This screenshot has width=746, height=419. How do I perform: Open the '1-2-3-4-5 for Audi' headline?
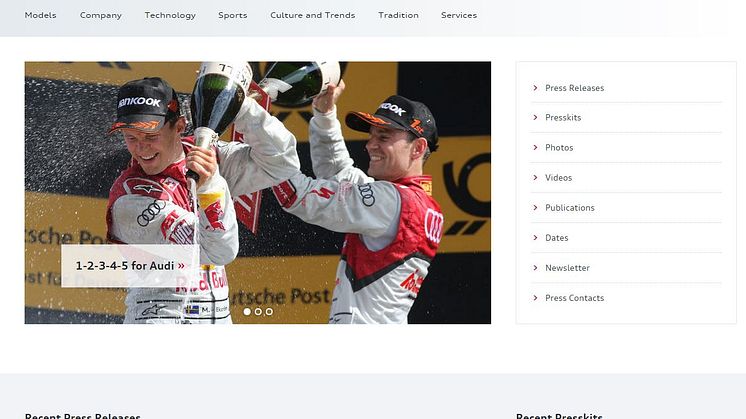(130, 265)
